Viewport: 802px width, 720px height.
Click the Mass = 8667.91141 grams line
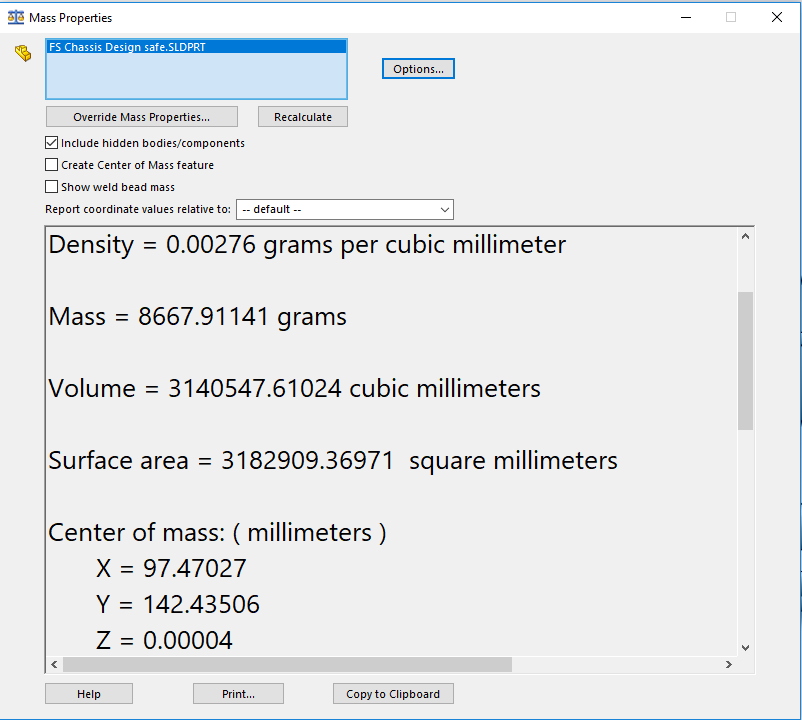[197, 317]
